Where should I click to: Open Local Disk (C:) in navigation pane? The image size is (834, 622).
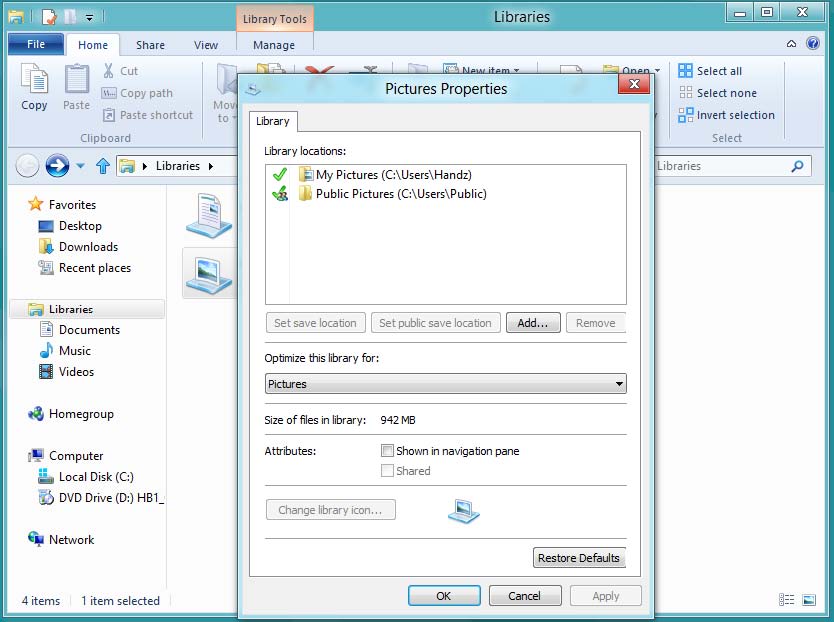tap(96, 477)
